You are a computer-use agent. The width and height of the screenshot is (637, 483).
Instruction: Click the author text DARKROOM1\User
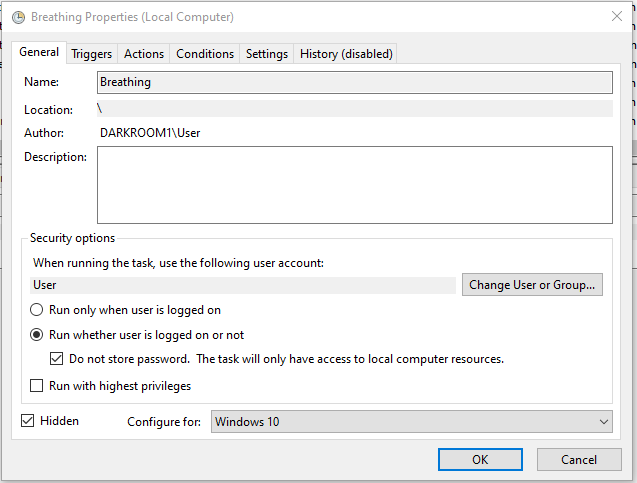(x=150, y=133)
